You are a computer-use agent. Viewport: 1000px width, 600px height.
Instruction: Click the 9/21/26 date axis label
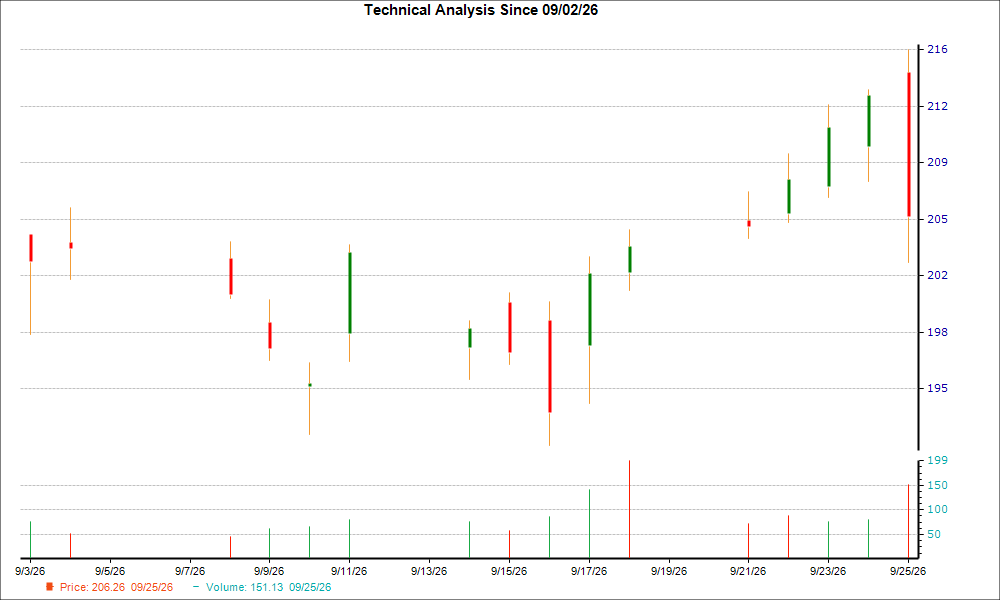(x=748, y=571)
